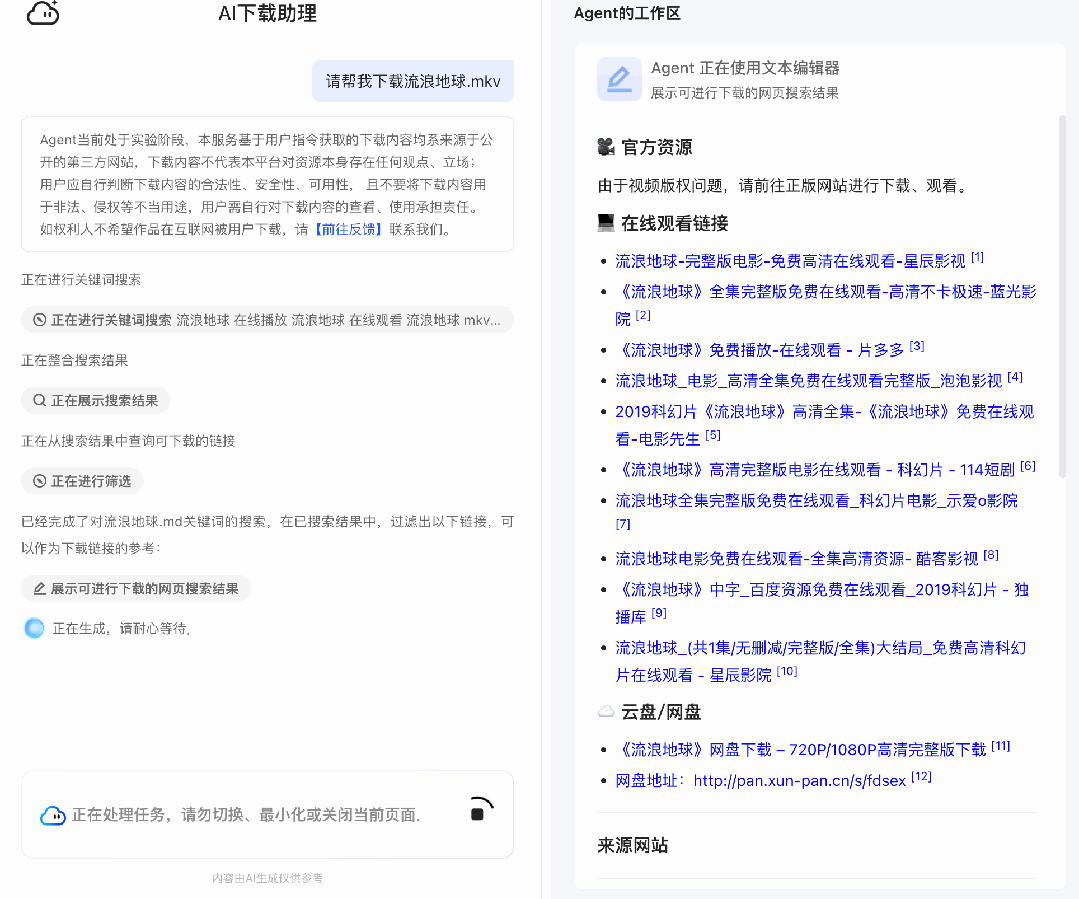Open the 泡泡影视 movie link
Image resolution: width=1079 pixels, height=899 pixels.
point(808,380)
